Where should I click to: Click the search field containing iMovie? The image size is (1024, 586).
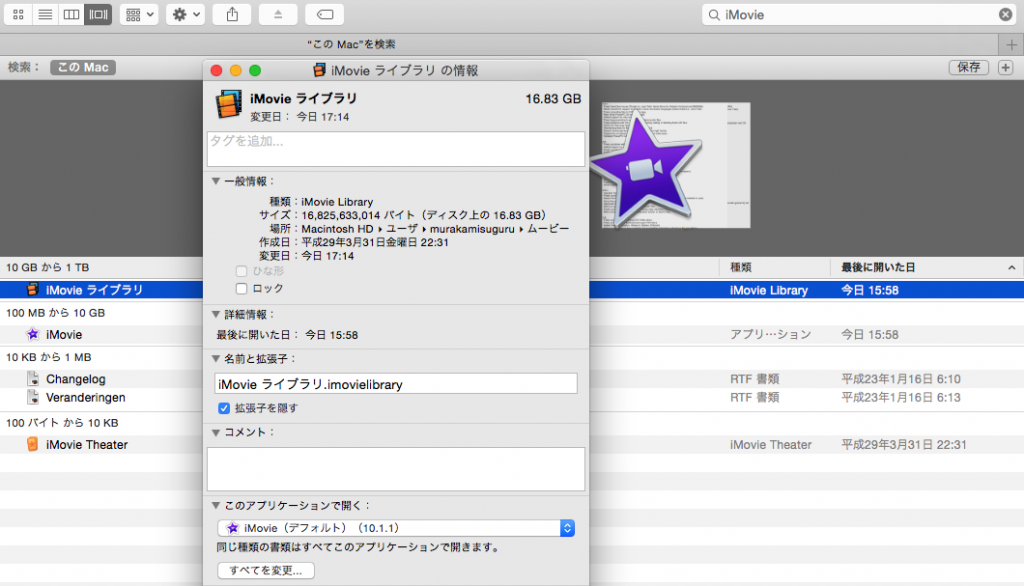(x=859, y=14)
